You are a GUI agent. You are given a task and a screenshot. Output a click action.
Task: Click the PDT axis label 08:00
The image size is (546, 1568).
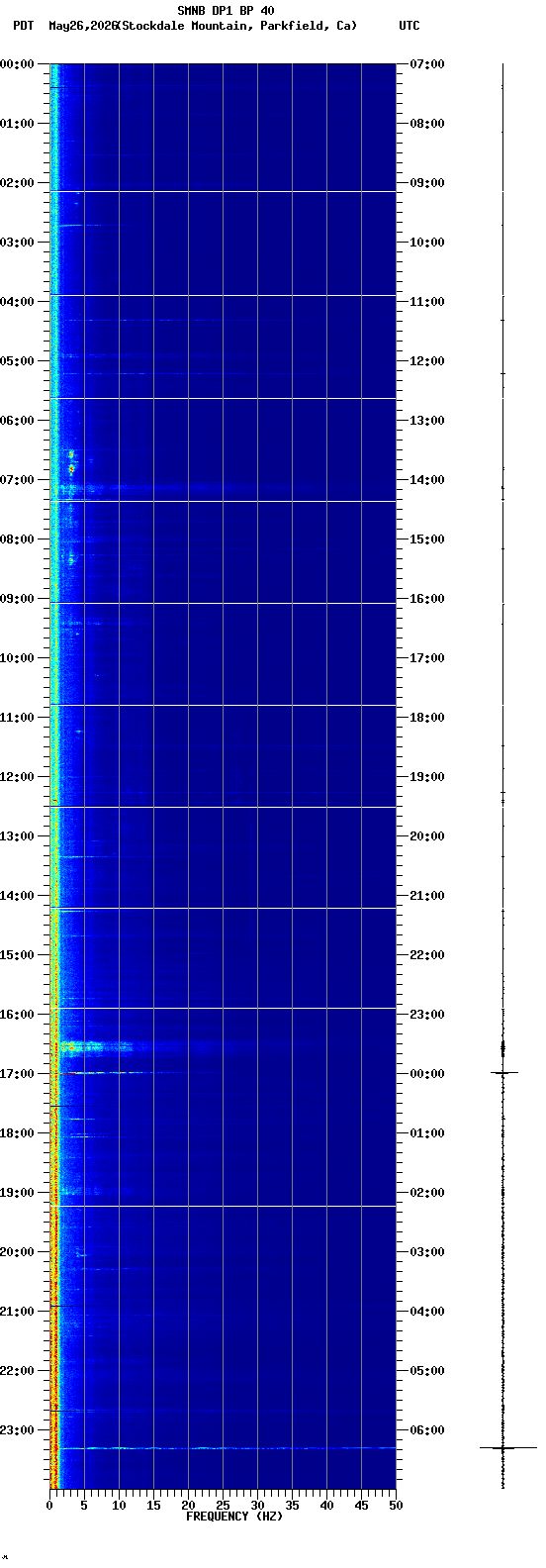tap(17, 539)
